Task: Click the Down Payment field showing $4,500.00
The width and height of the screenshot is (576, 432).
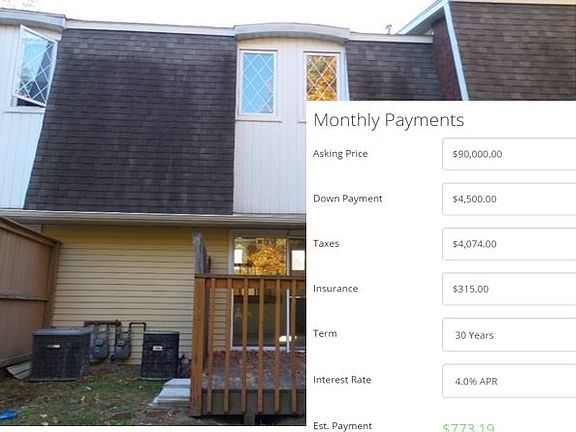Action: (509, 199)
